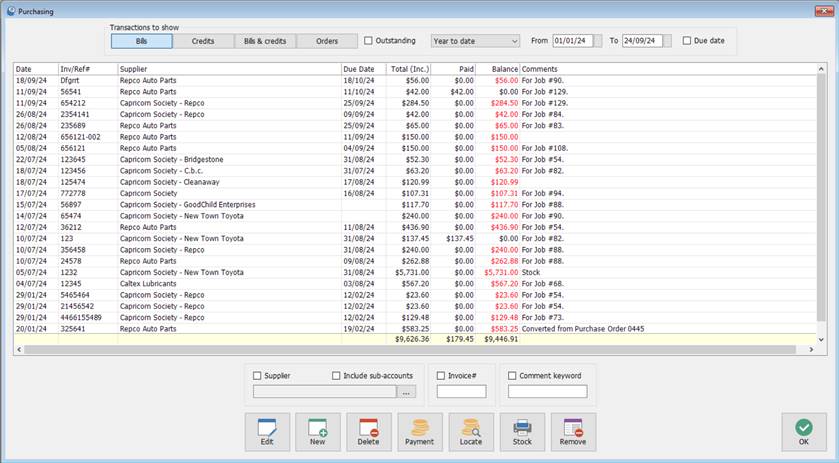The width and height of the screenshot is (839, 463).
Task: Sort by Balance column header
Action: 498,69
